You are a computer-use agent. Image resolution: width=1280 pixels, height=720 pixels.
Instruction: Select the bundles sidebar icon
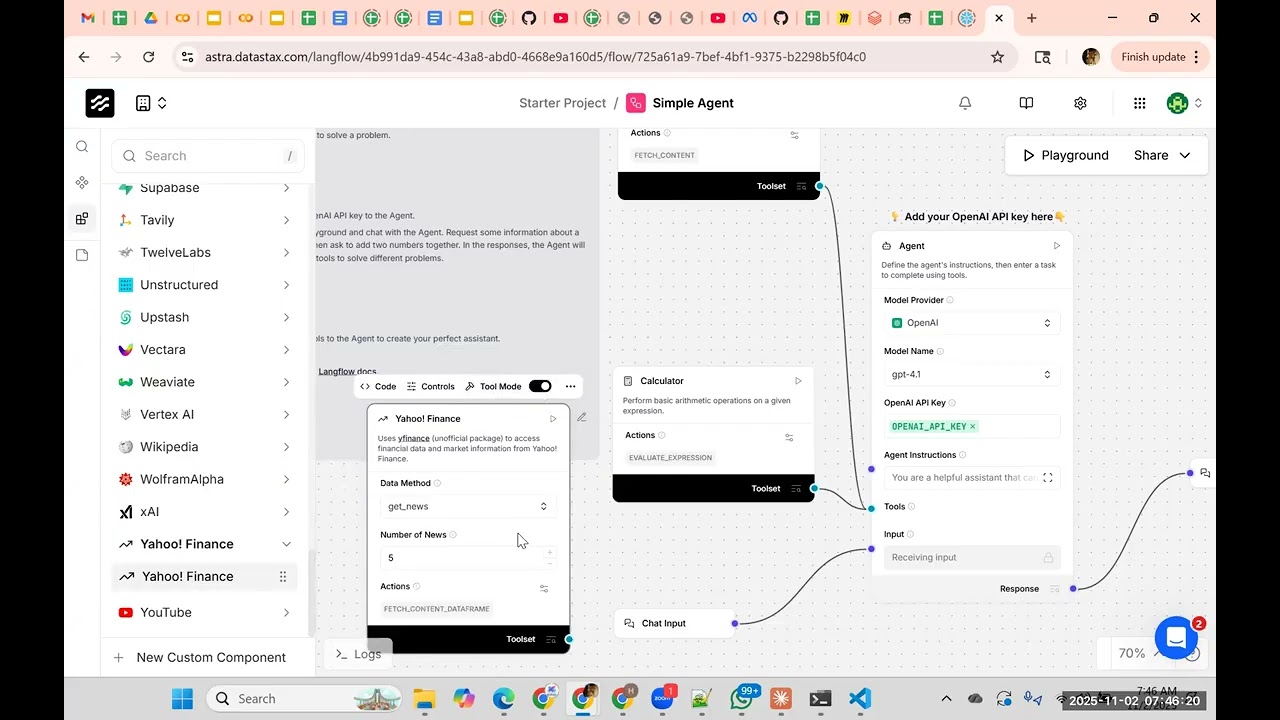coord(82,219)
